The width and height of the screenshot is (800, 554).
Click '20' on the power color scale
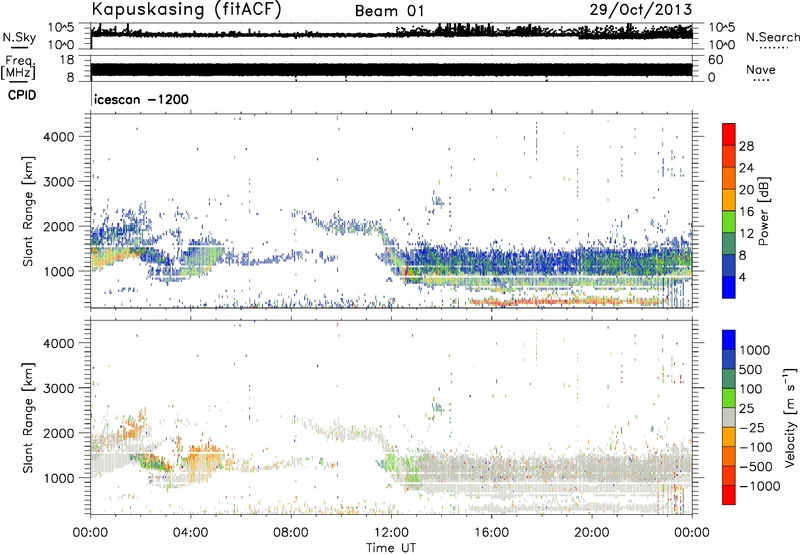click(x=746, y=190)
